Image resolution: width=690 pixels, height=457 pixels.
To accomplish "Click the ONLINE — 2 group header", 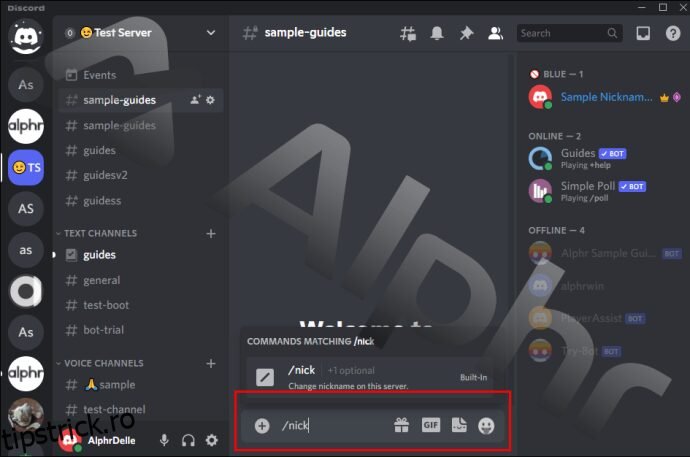I will pos(554,136).
